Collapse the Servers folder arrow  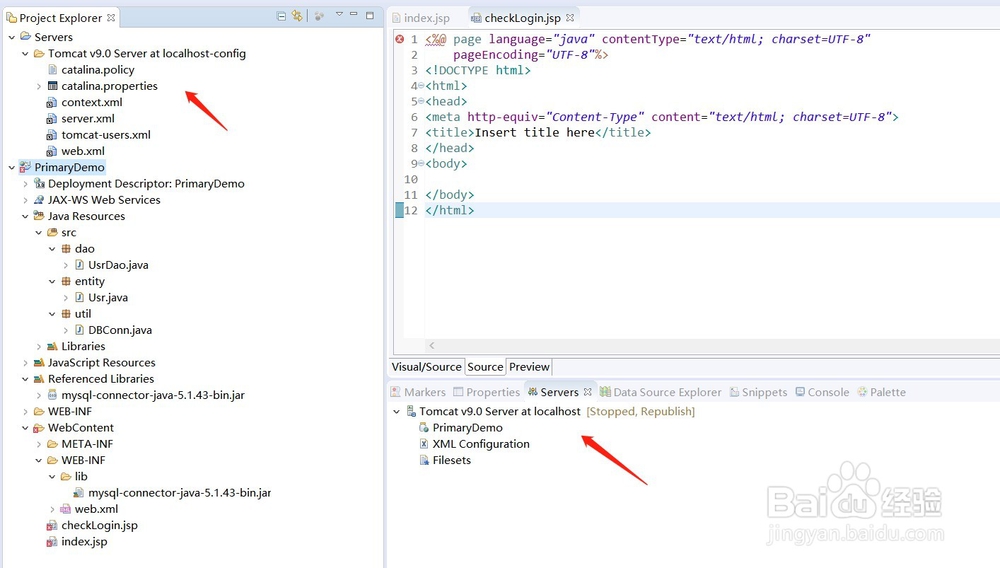click(11, 37)
